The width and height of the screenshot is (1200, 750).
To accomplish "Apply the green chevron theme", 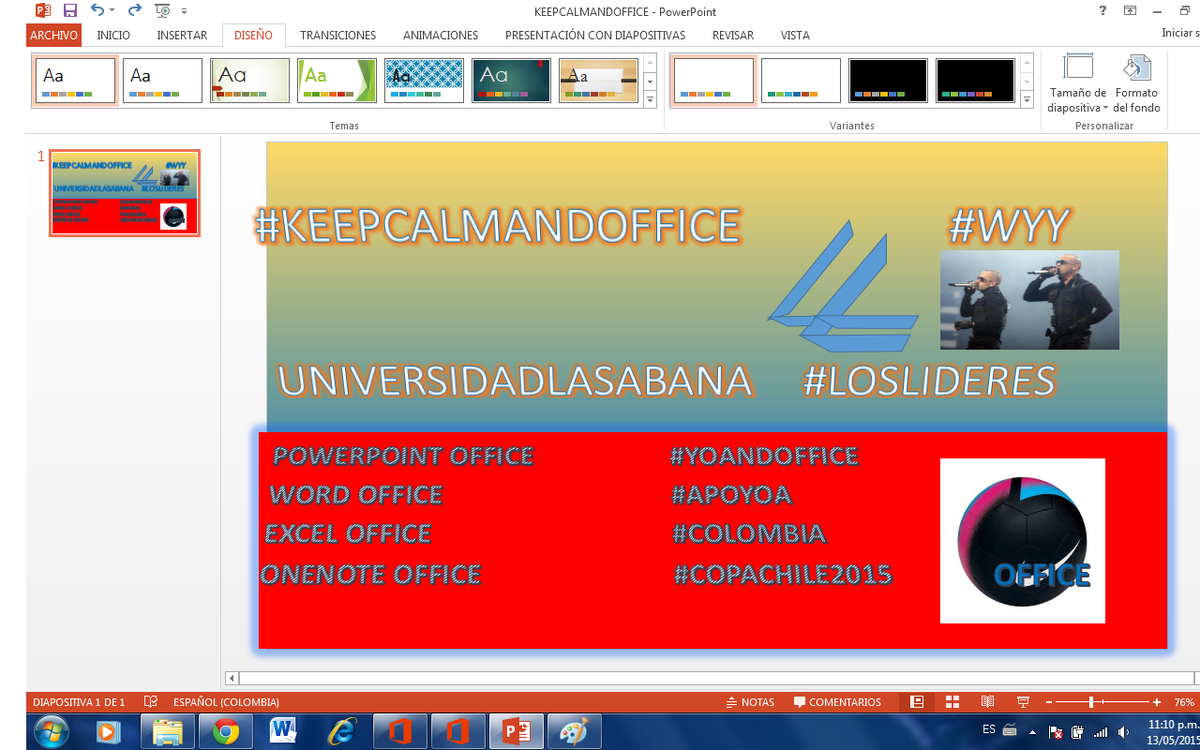I will tap(337, 80).
